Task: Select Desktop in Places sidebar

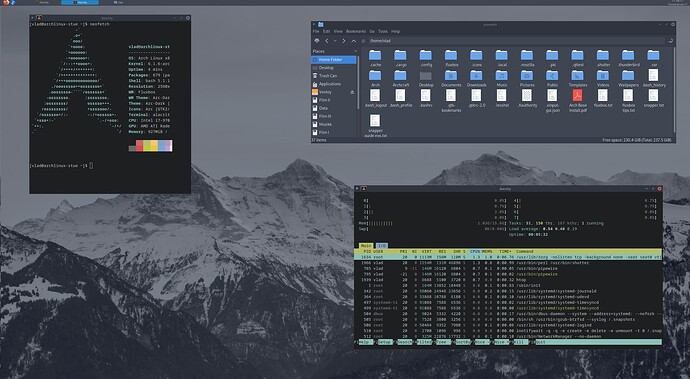Action: 334,68
